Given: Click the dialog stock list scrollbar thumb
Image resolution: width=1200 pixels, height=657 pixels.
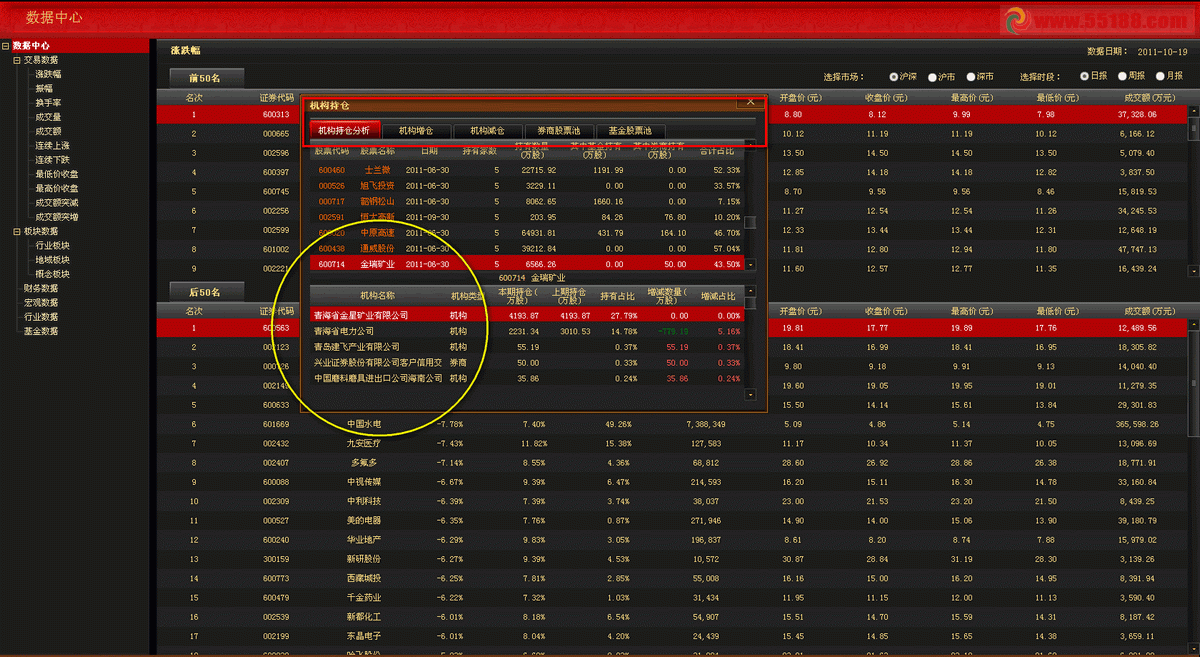Looking at the screenshot, I should (x=751, y=224).
